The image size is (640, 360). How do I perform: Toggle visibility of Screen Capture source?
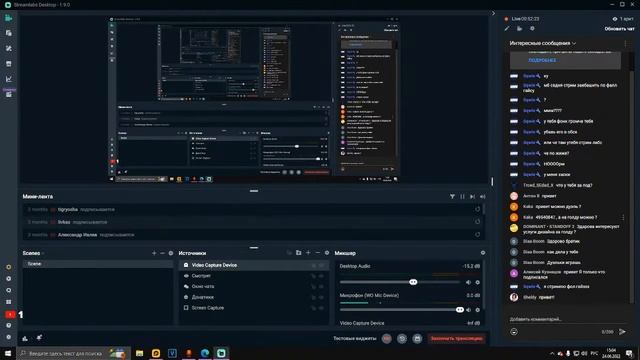pyautogui.click(x=322, y=308)
